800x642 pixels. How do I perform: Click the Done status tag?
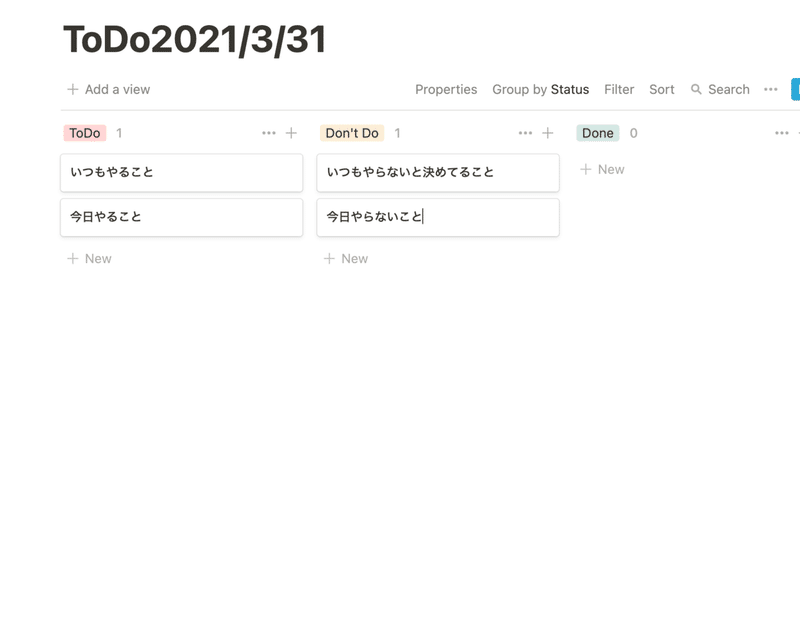(597, 133)
